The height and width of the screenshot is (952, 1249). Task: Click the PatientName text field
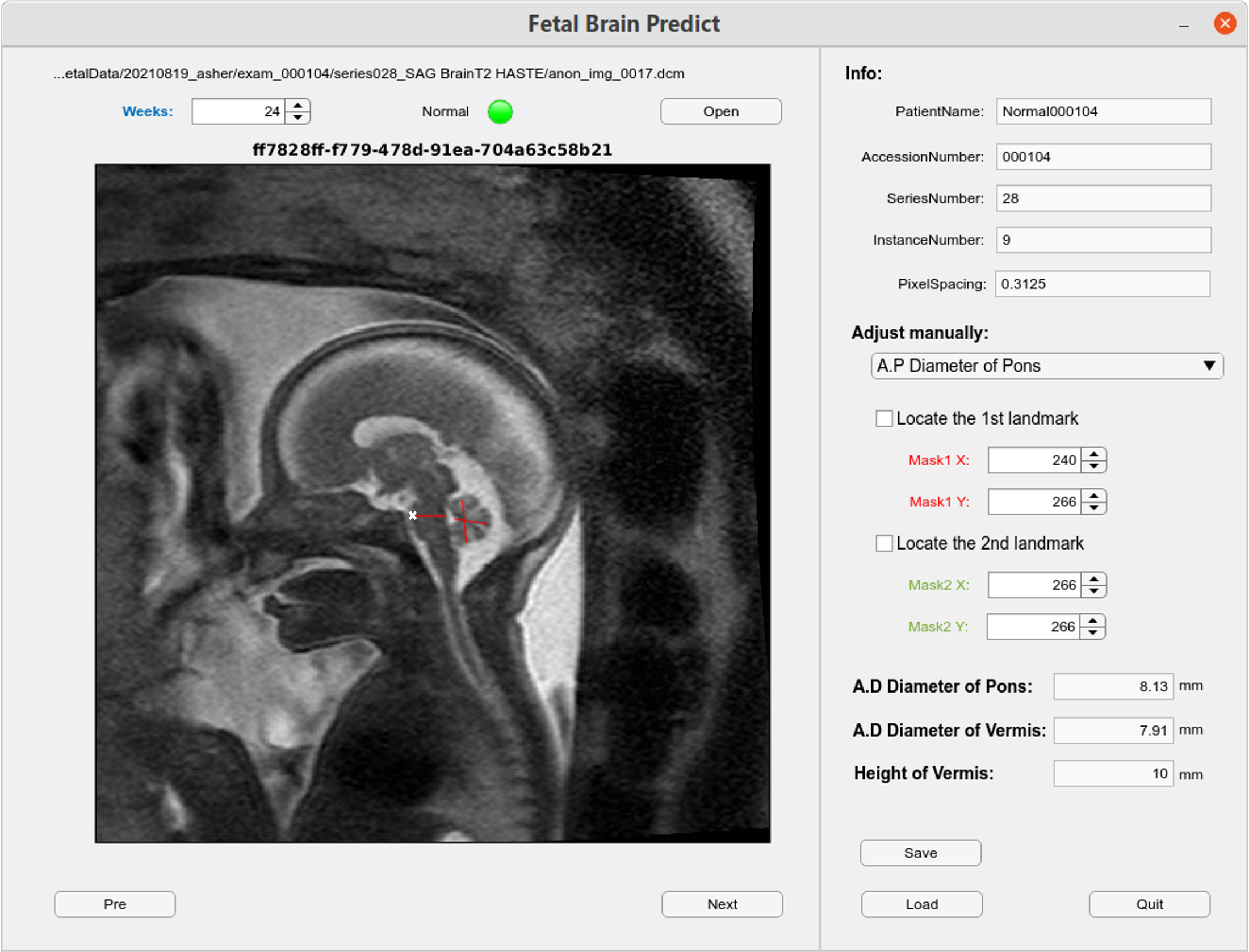(x=1103, y=112)
